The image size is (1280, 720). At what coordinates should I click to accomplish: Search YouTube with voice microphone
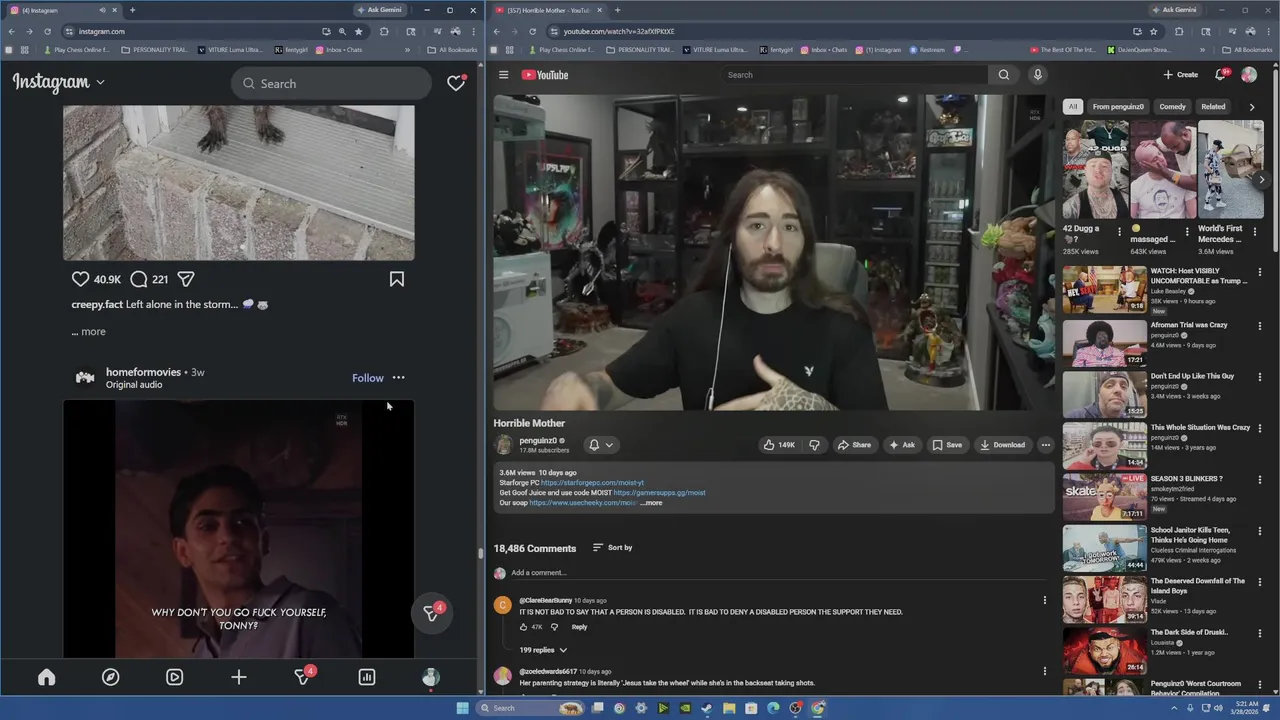pyautogui.click(x=1038, y=75)
